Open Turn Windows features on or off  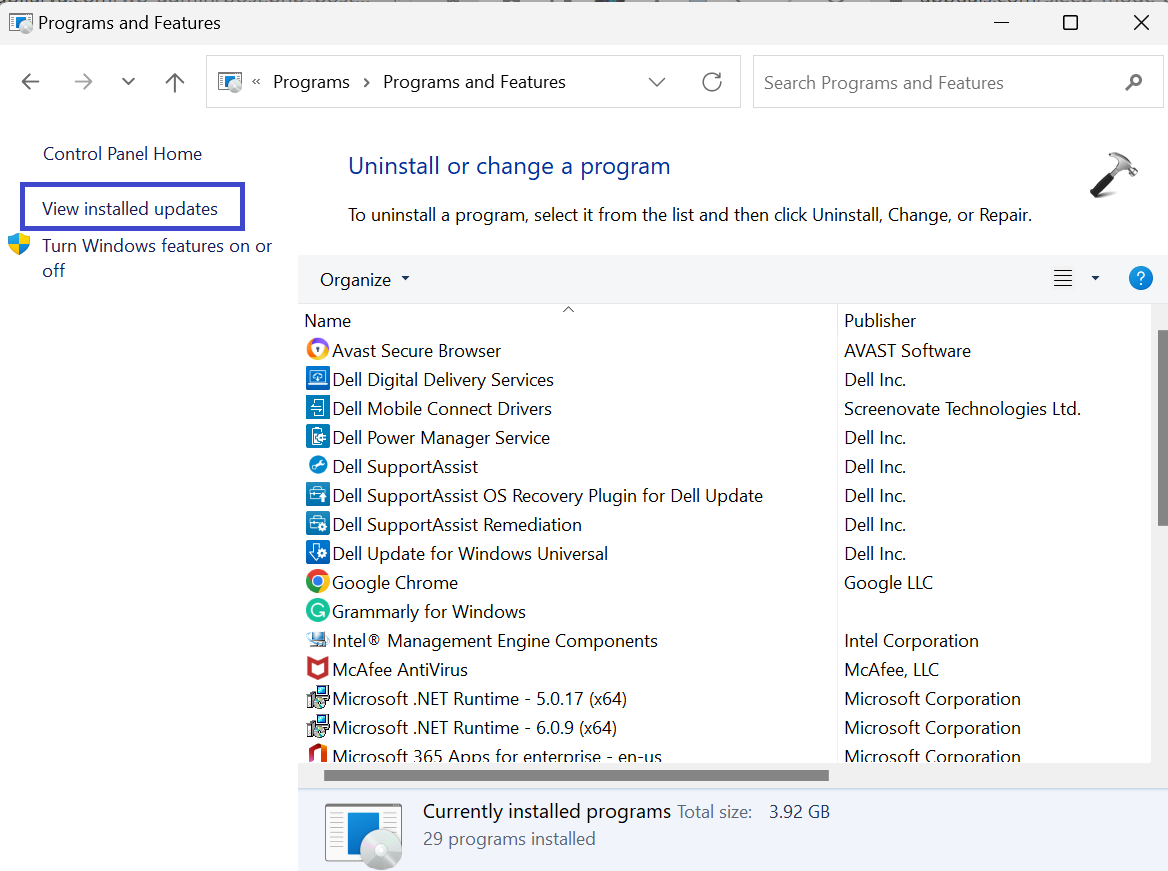click(156, 257)
